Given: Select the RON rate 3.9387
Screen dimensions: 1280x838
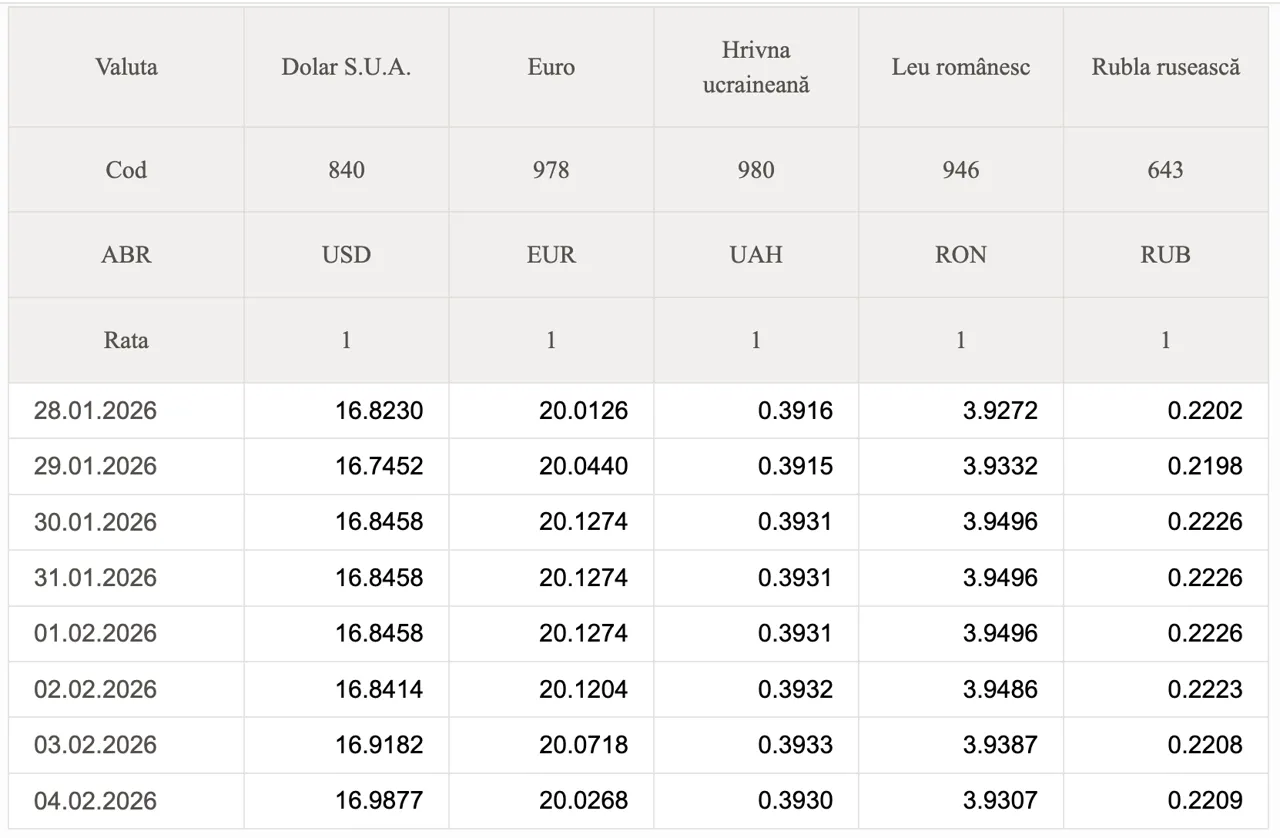Looking at the screenshot, I should [1000, 745].
